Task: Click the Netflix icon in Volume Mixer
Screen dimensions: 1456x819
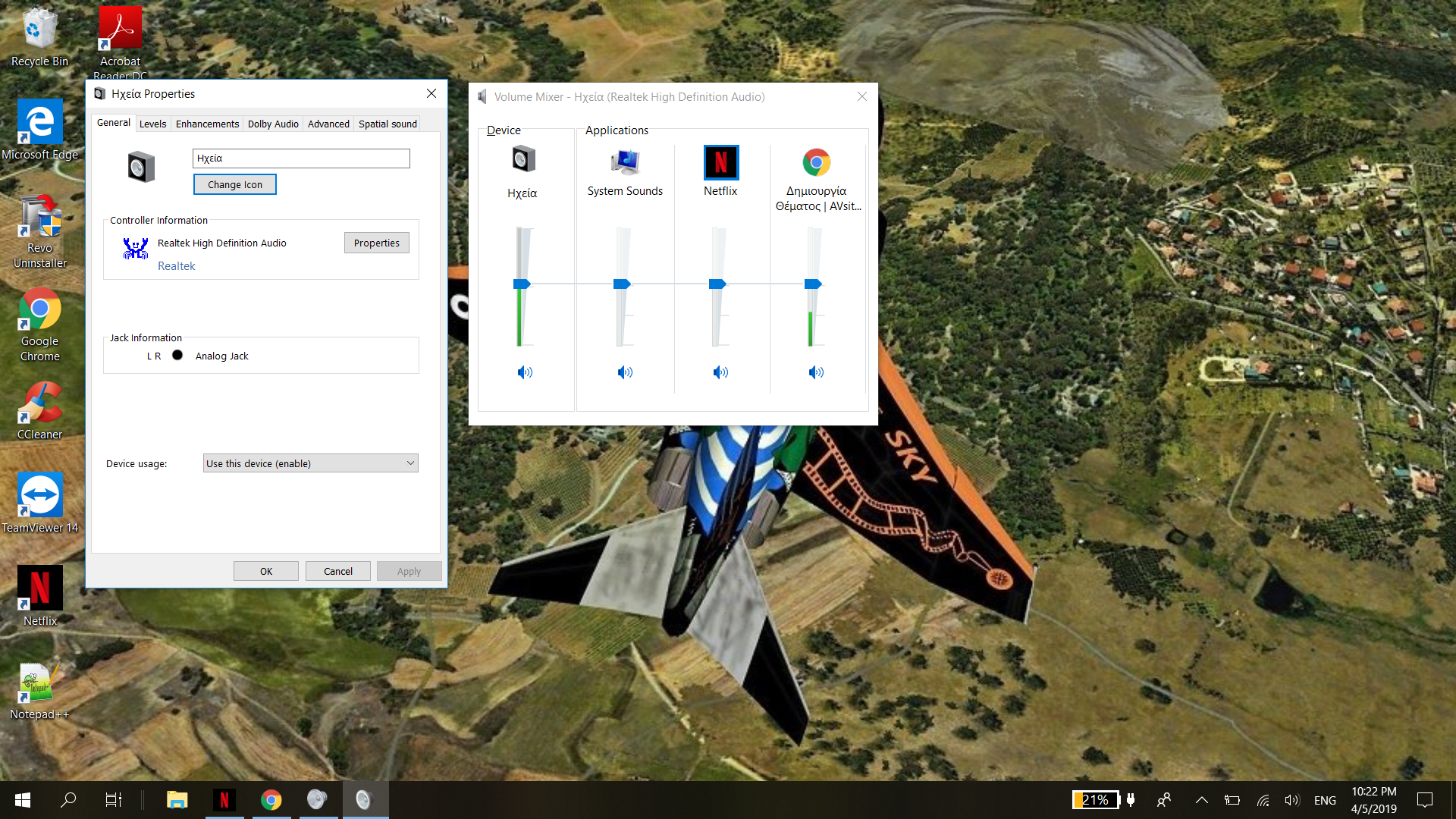Action: (x=720, y=162)
